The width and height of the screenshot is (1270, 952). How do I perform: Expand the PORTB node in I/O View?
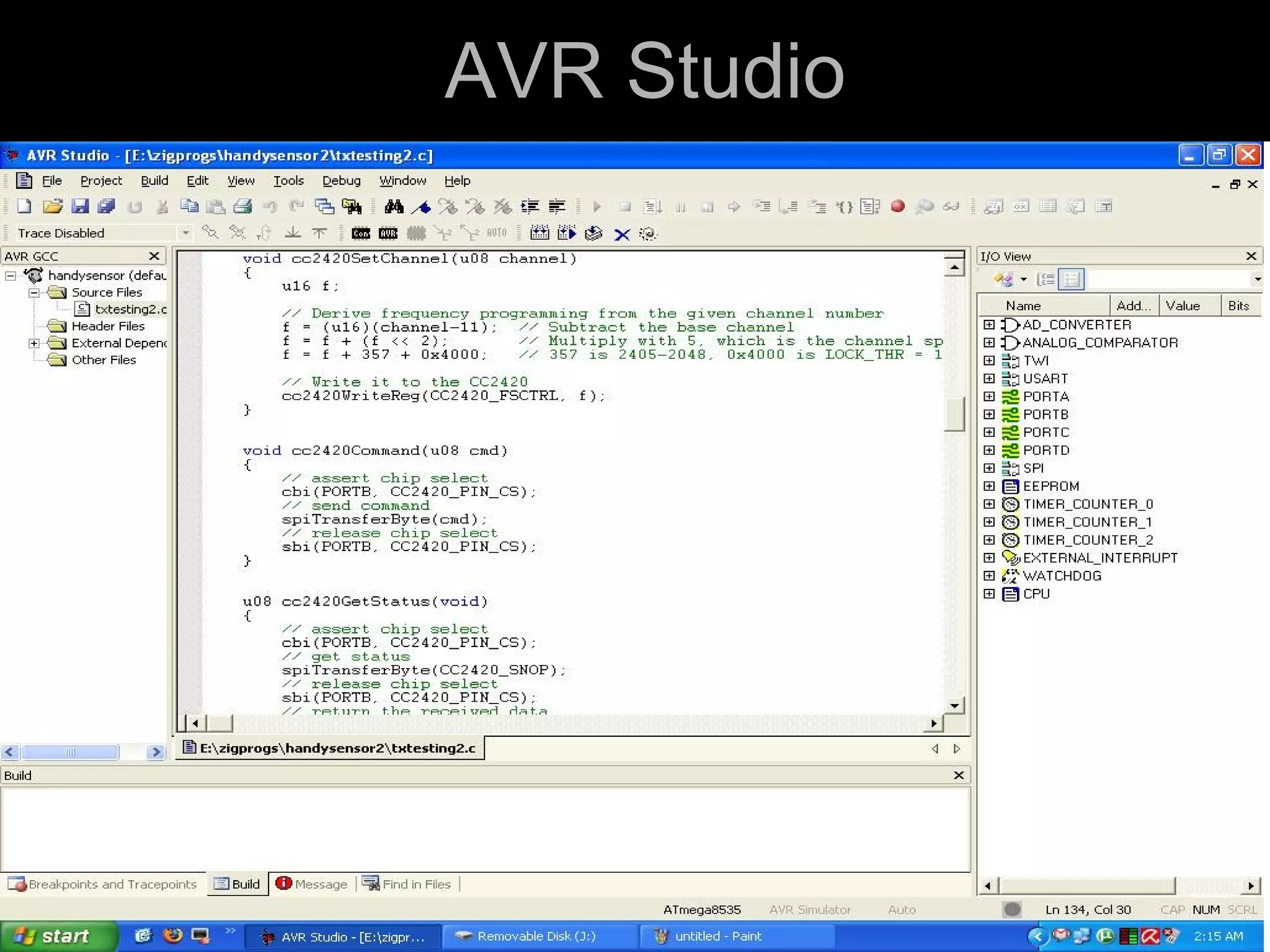[x=989, y=414]
